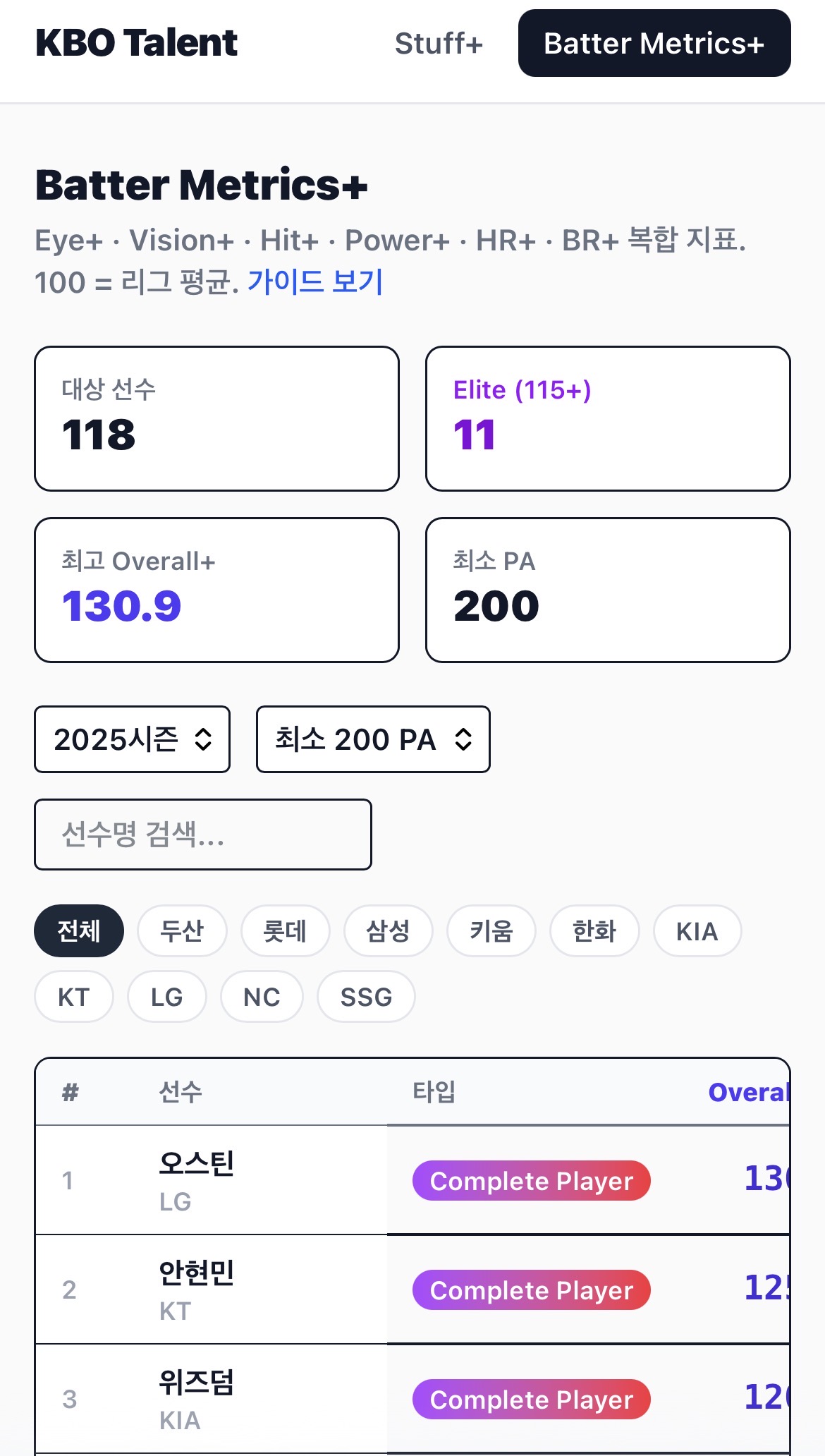Click the KBO Talent logo
The width and height of the screenshot is (825, 1456).
click(x=136, y=43)
